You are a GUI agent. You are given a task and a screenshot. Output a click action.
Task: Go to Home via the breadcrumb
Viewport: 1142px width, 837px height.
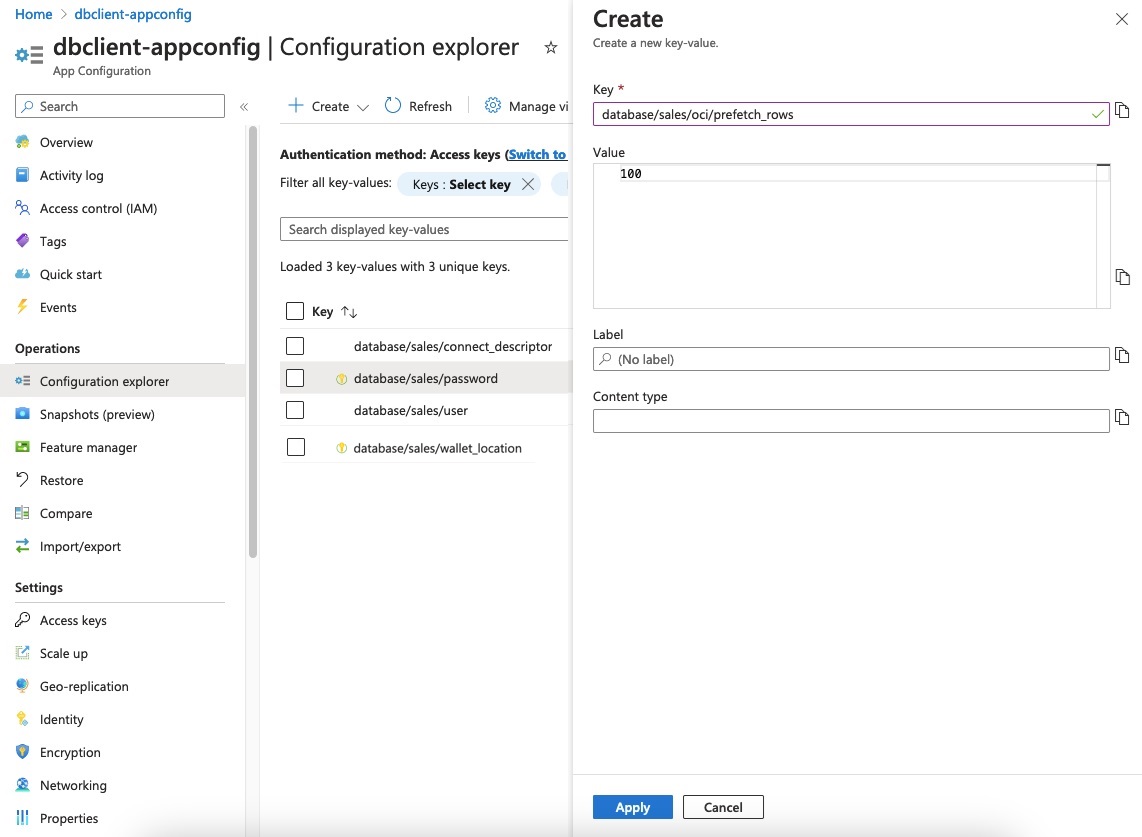(x=34, y=14)
